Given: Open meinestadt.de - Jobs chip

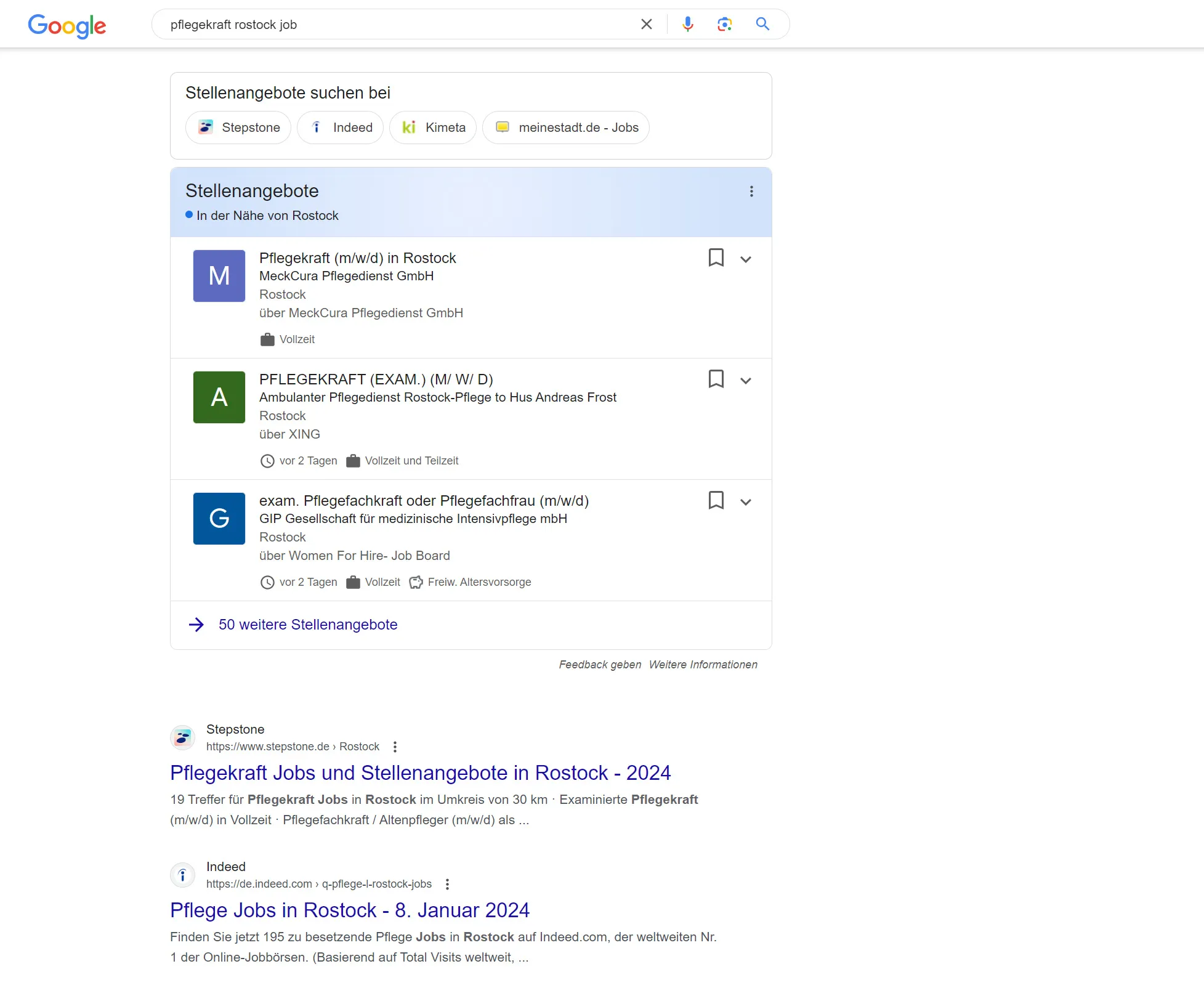Looking at the screenshot, I should (566, 128).
